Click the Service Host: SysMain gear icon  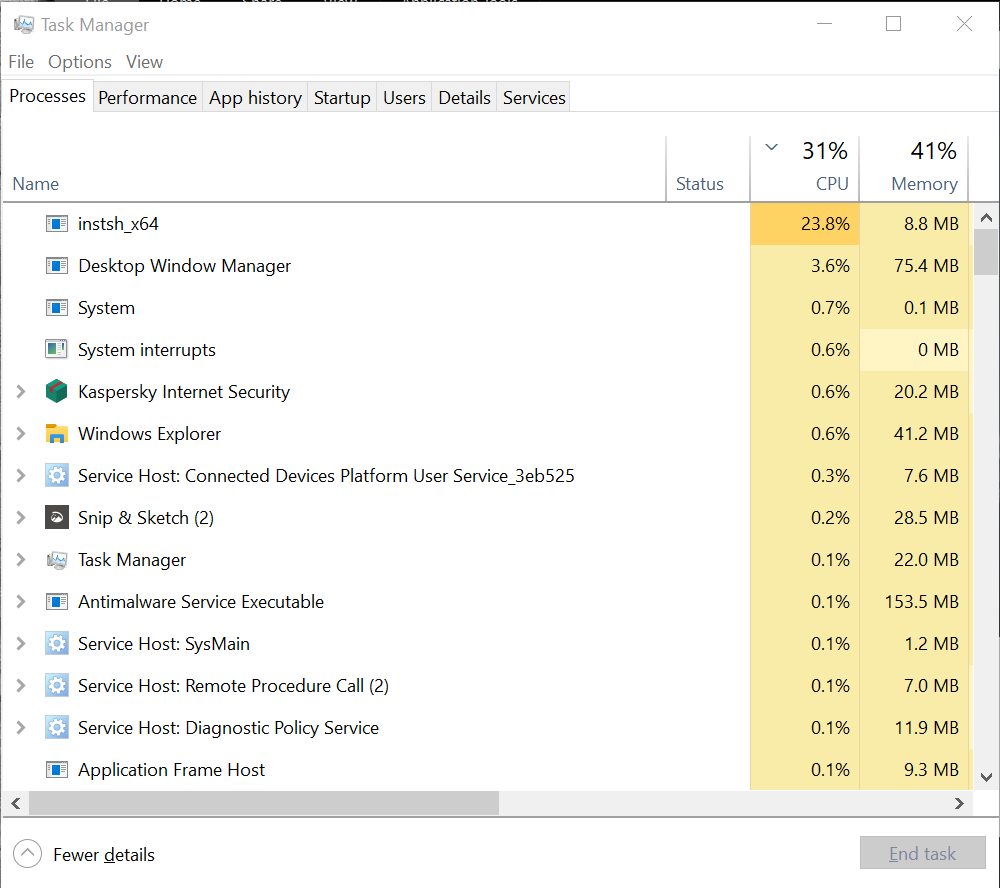click(x=57, y=644)
